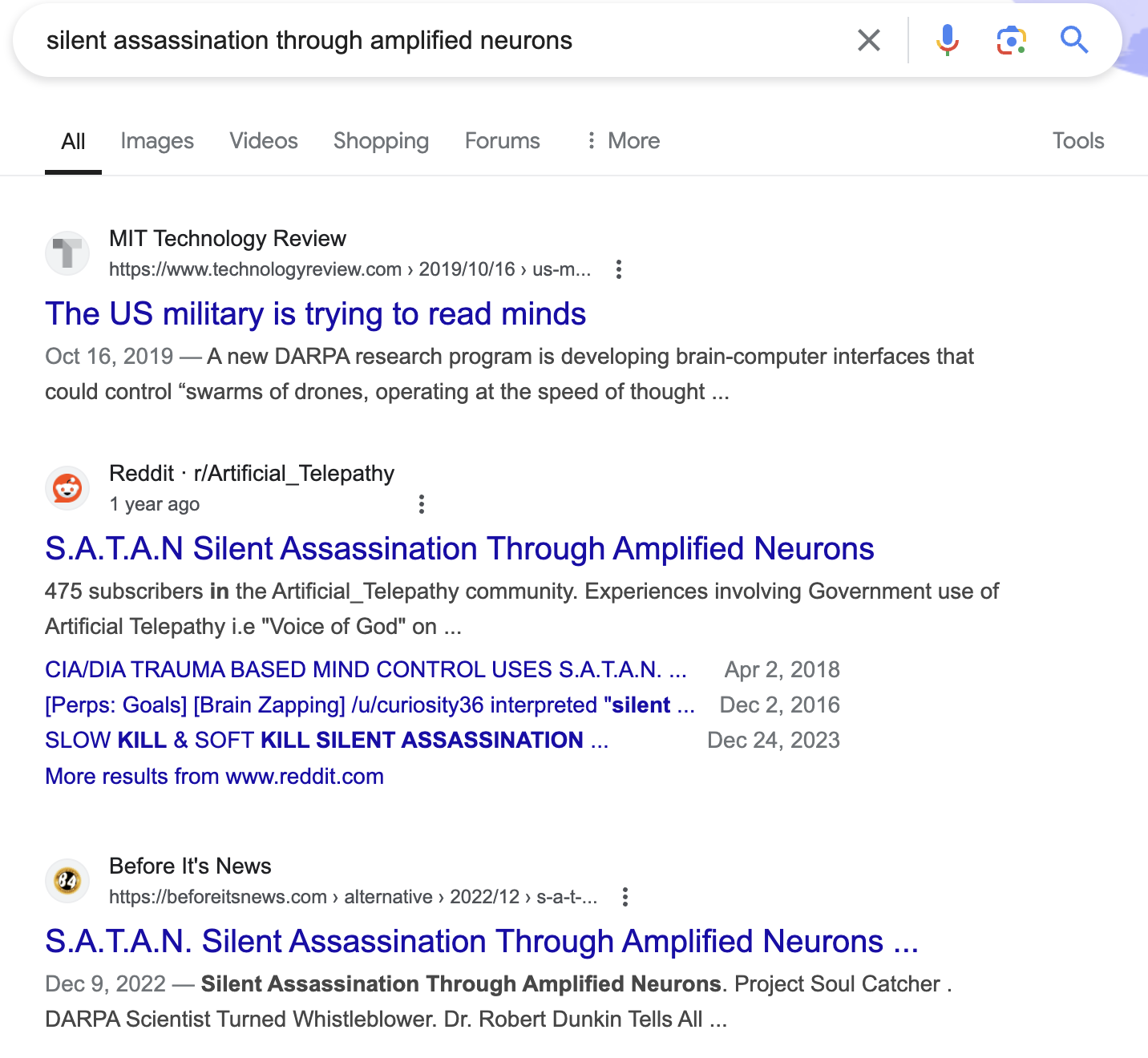Click the Before It's News favicon
The height and width of the screenshot is (1058, 1148).
[x=67, y=881]
